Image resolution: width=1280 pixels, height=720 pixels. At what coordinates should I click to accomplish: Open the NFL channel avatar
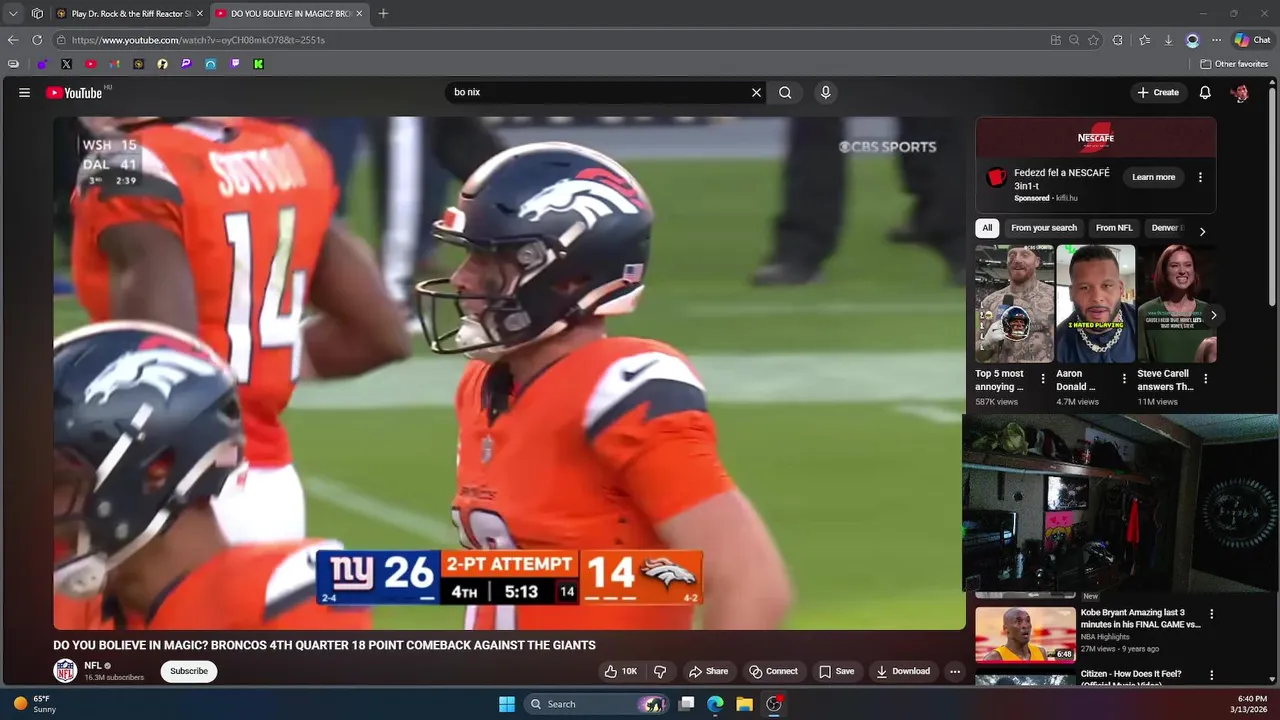point(65,671)
